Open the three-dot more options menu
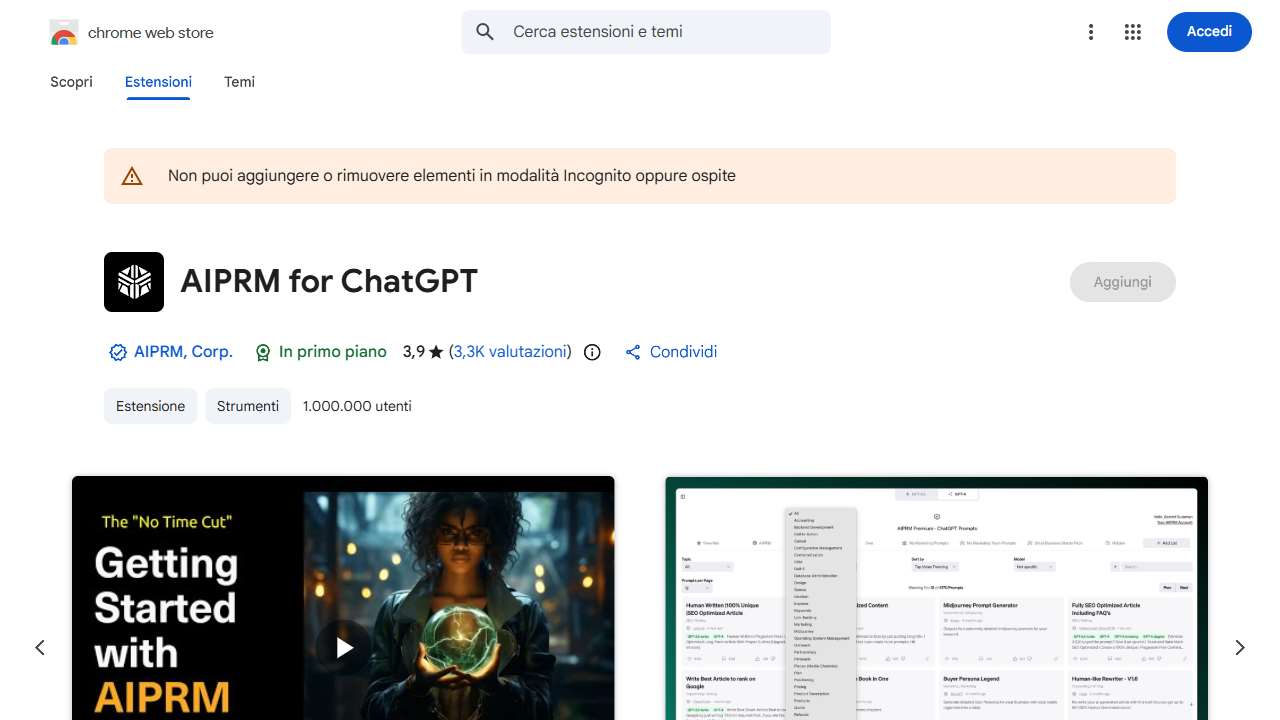1280x720 pixels. pyautogui.click(x=1091, y=32)
